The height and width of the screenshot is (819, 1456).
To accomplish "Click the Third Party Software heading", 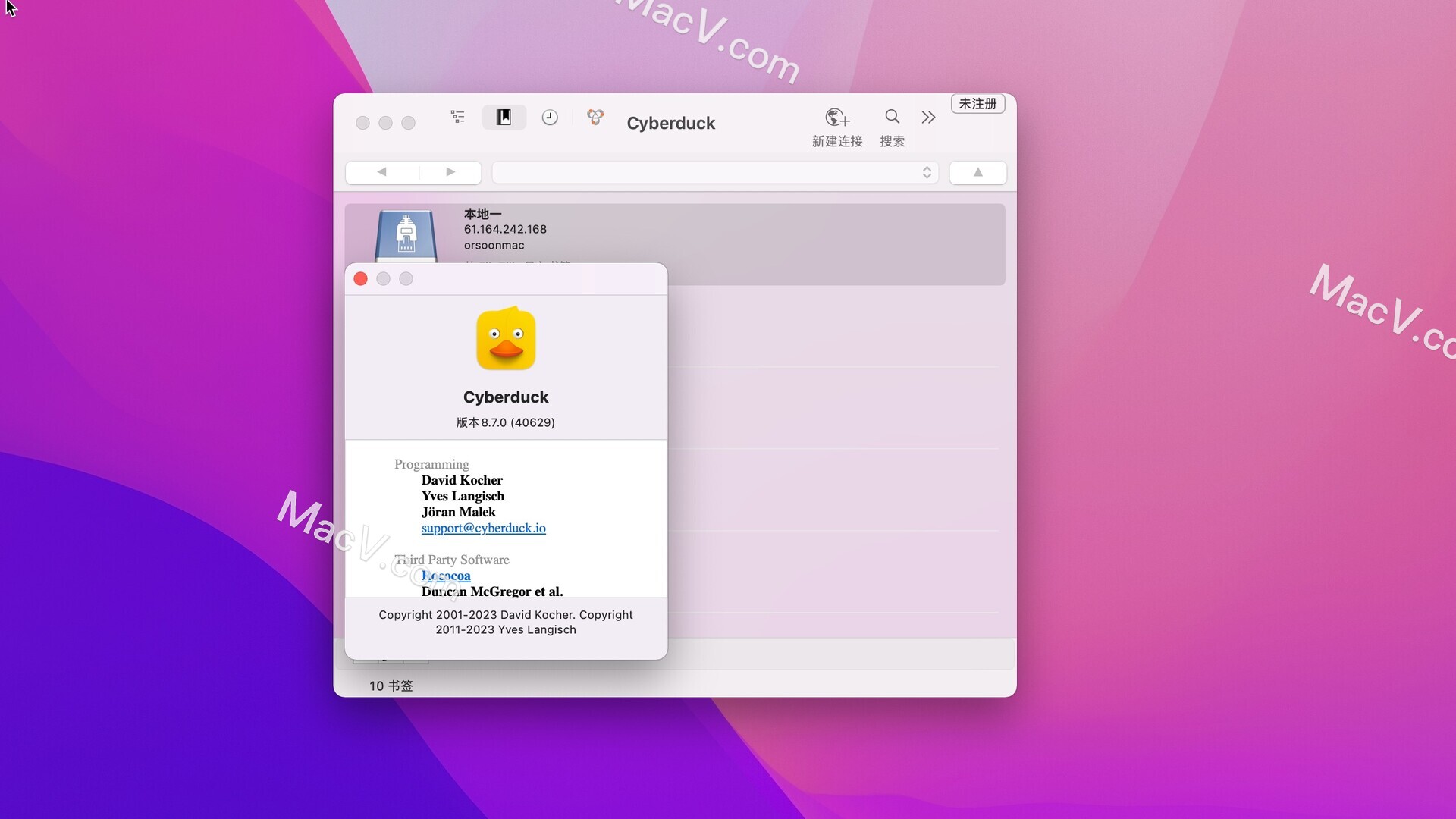I will click(452, 560).
